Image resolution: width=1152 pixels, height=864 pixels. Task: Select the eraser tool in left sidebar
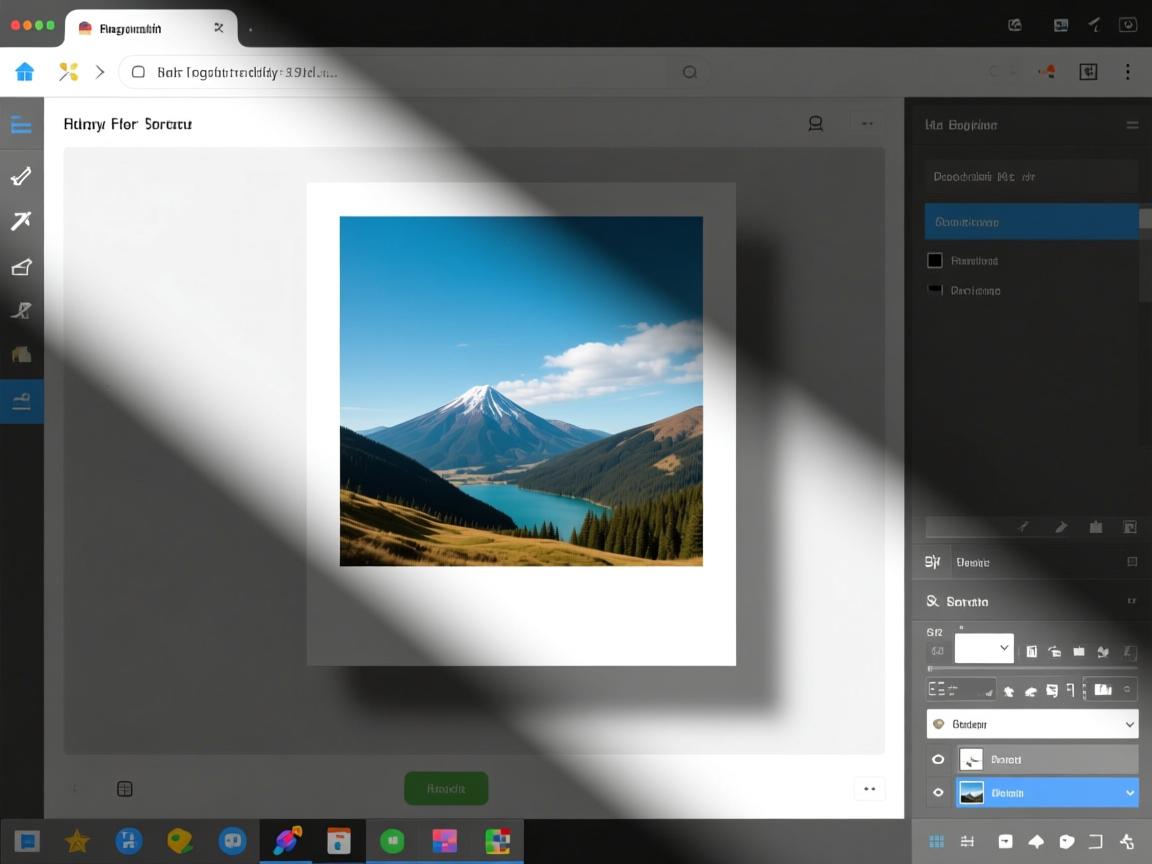21,267
